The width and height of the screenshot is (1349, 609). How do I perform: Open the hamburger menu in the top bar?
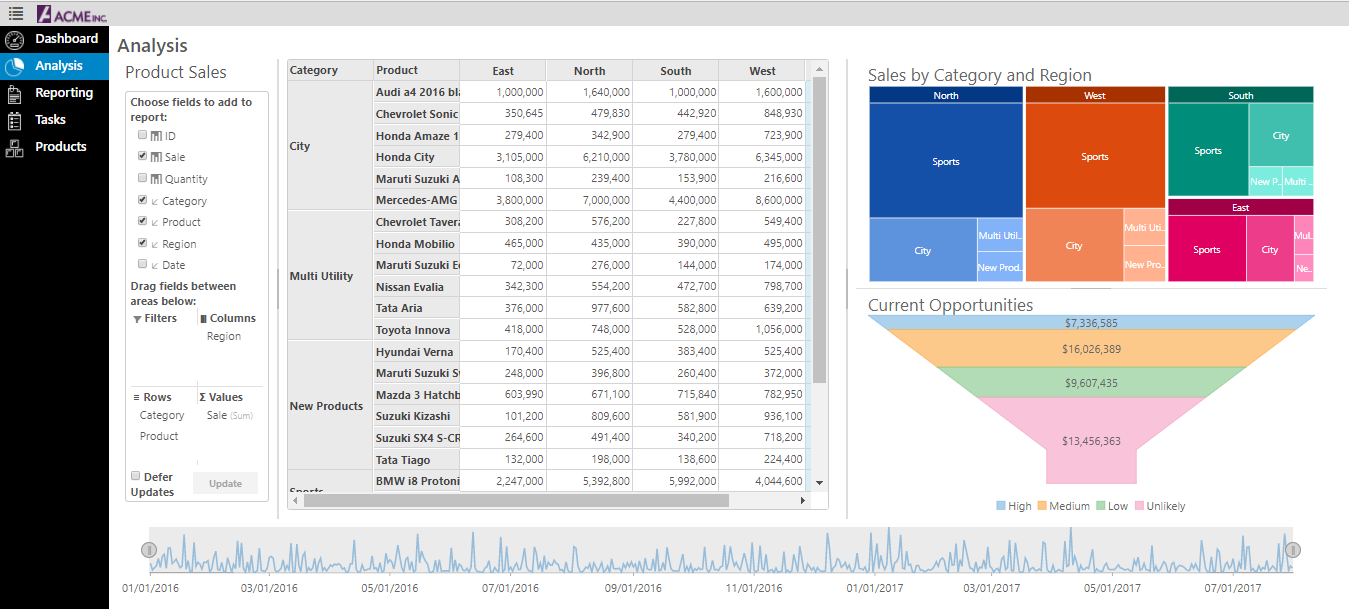click(16, 13)
